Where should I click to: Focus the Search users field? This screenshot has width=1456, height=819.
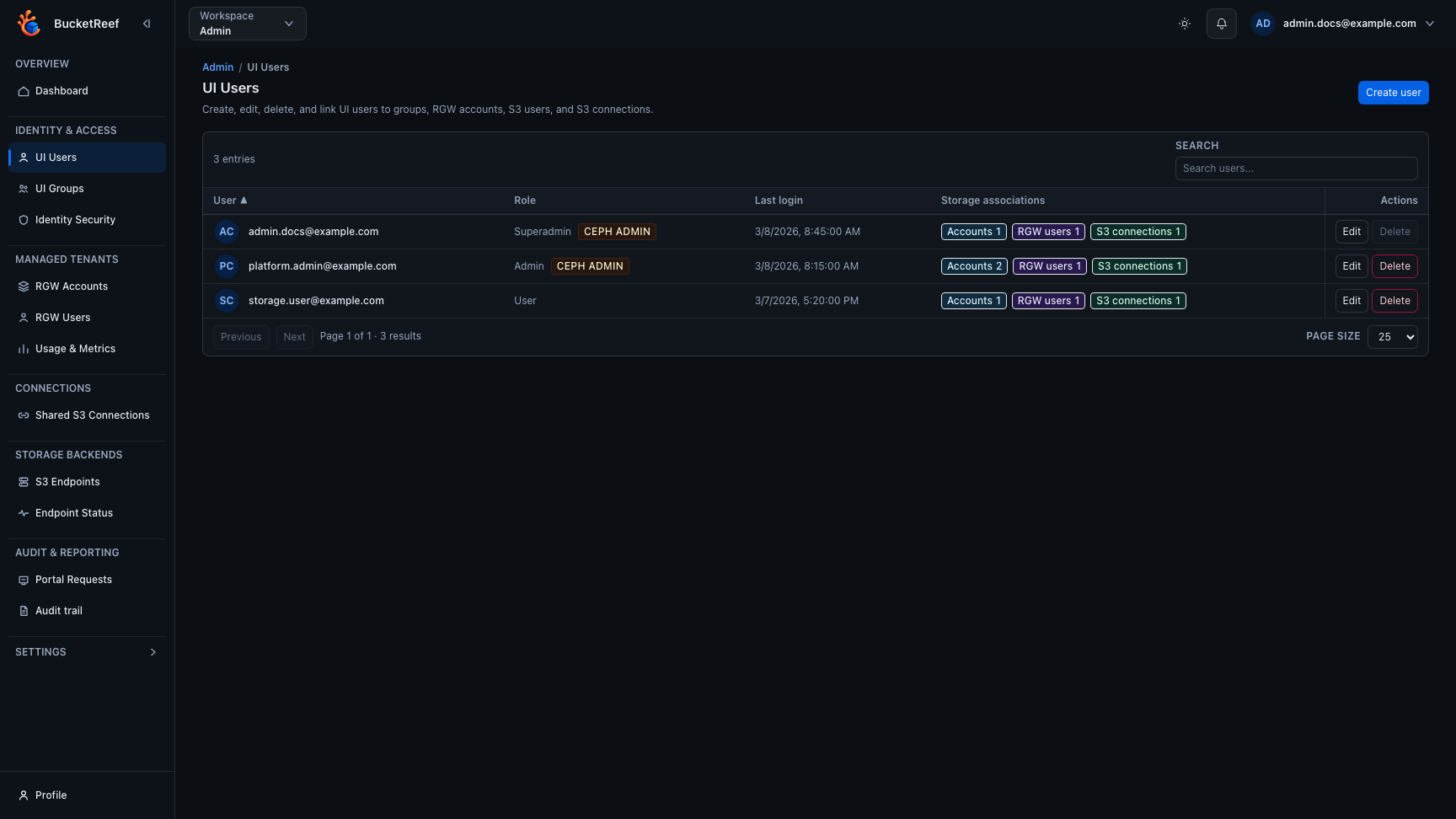tap(1296, 169)
